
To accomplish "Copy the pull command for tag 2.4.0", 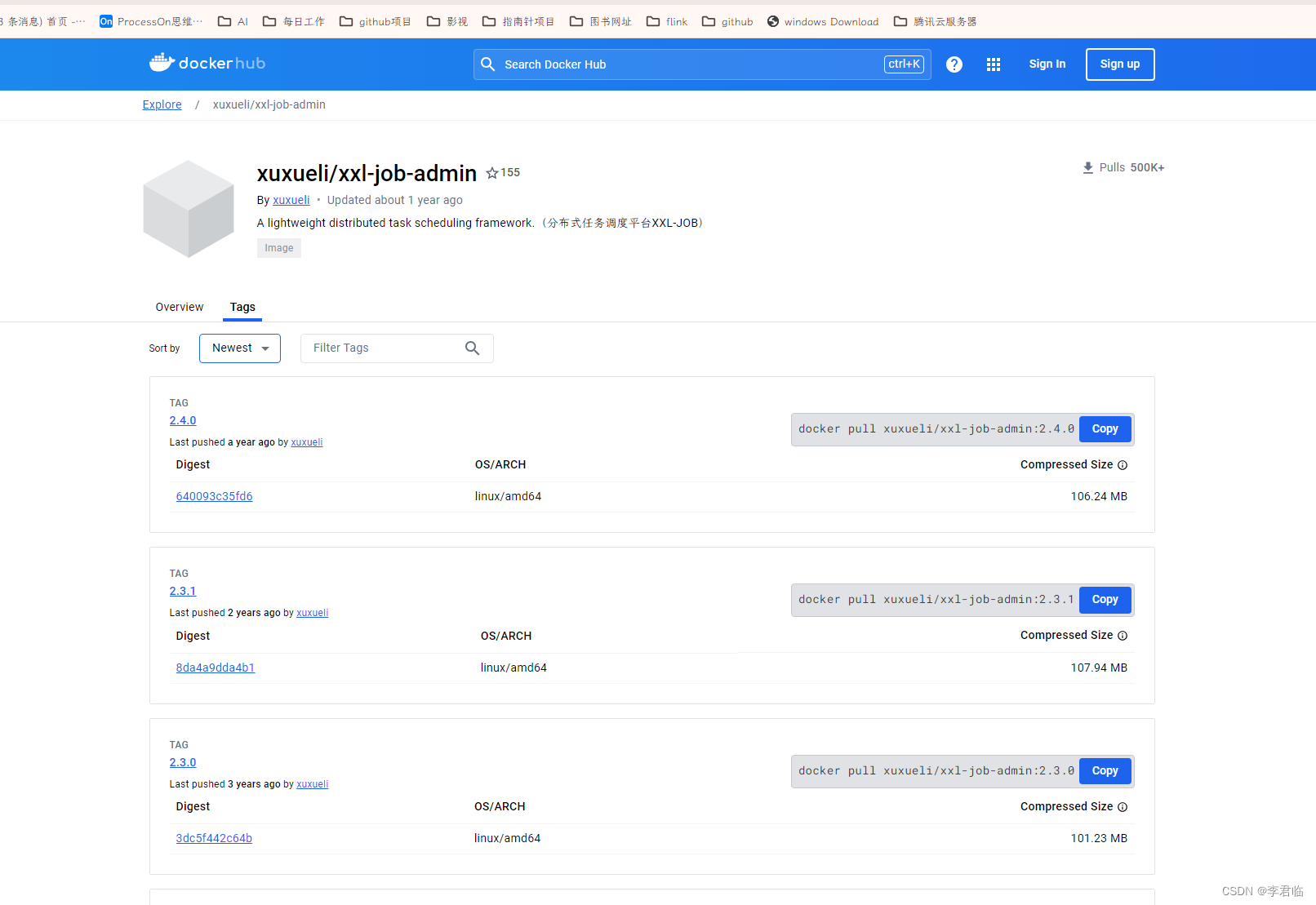I will [x=1105, y=429].
